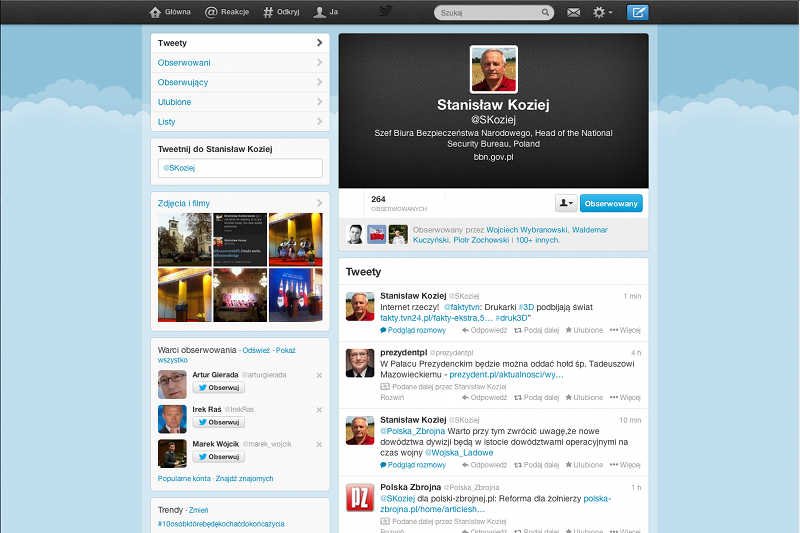Open the 100+ innych followers link
The image size is (800, 533).
(537, 240)
